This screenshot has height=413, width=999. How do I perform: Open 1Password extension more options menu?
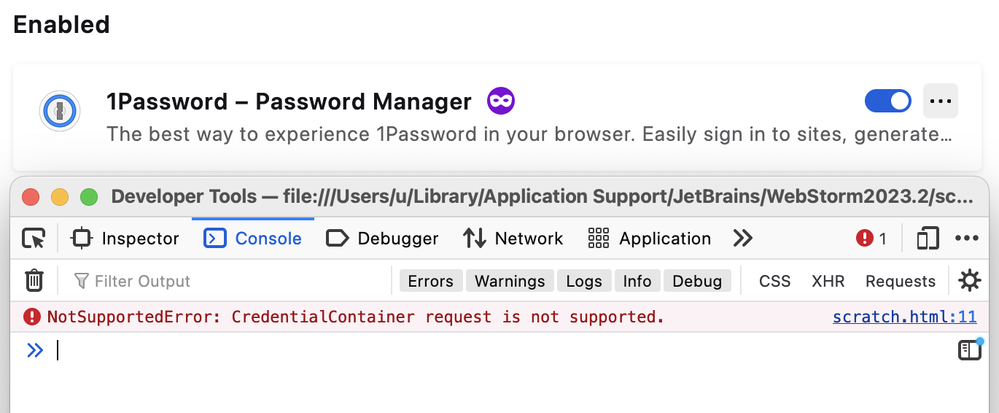940,101
